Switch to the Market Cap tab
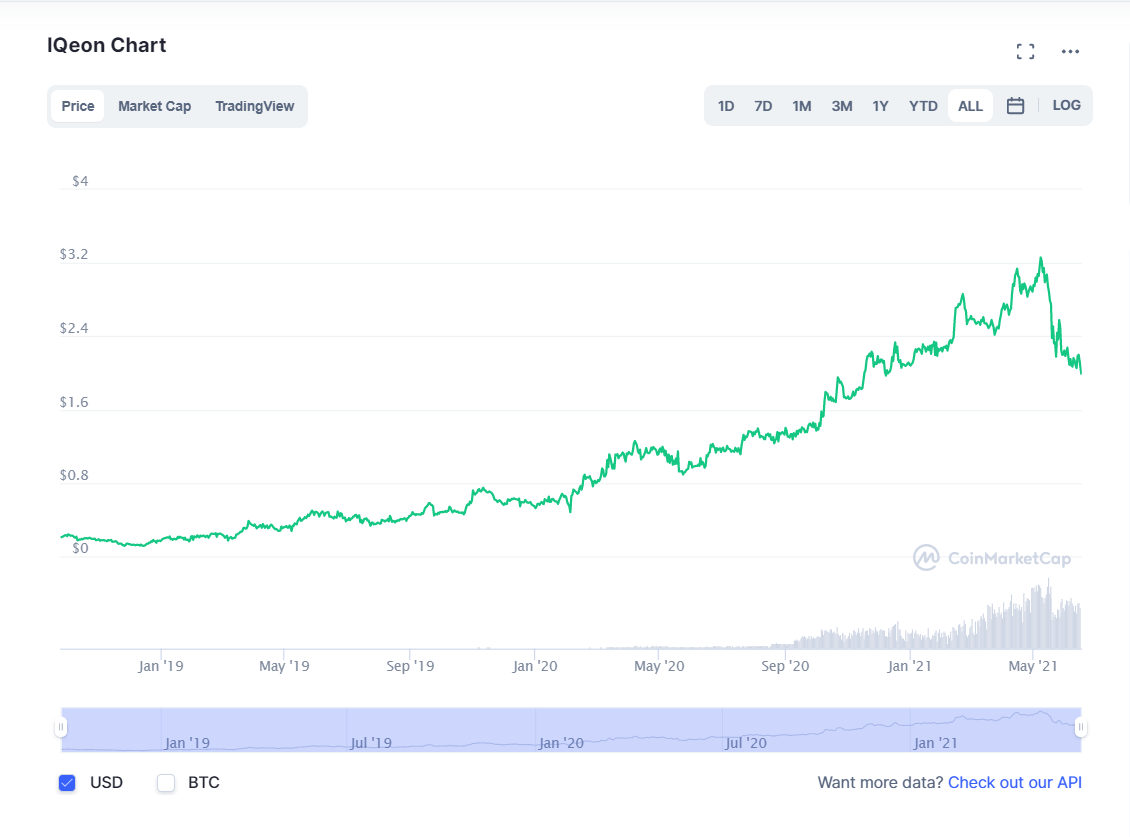Viewport: 1130px width, 837px height. point(154,106)
